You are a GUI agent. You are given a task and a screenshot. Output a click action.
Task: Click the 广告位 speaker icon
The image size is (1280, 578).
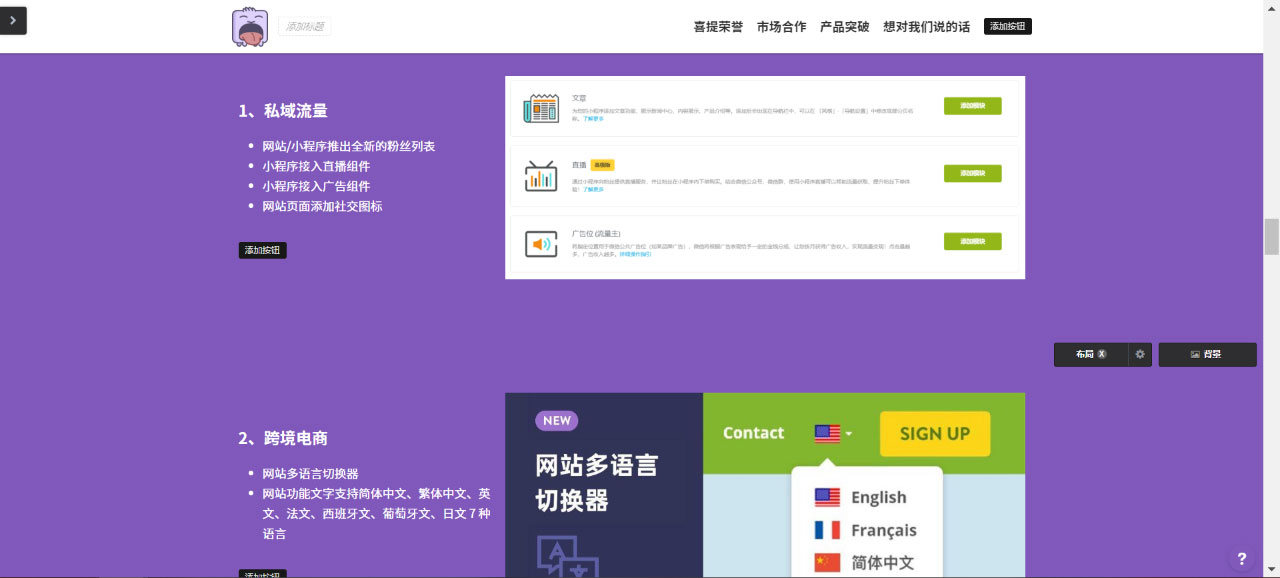[541, 244]
